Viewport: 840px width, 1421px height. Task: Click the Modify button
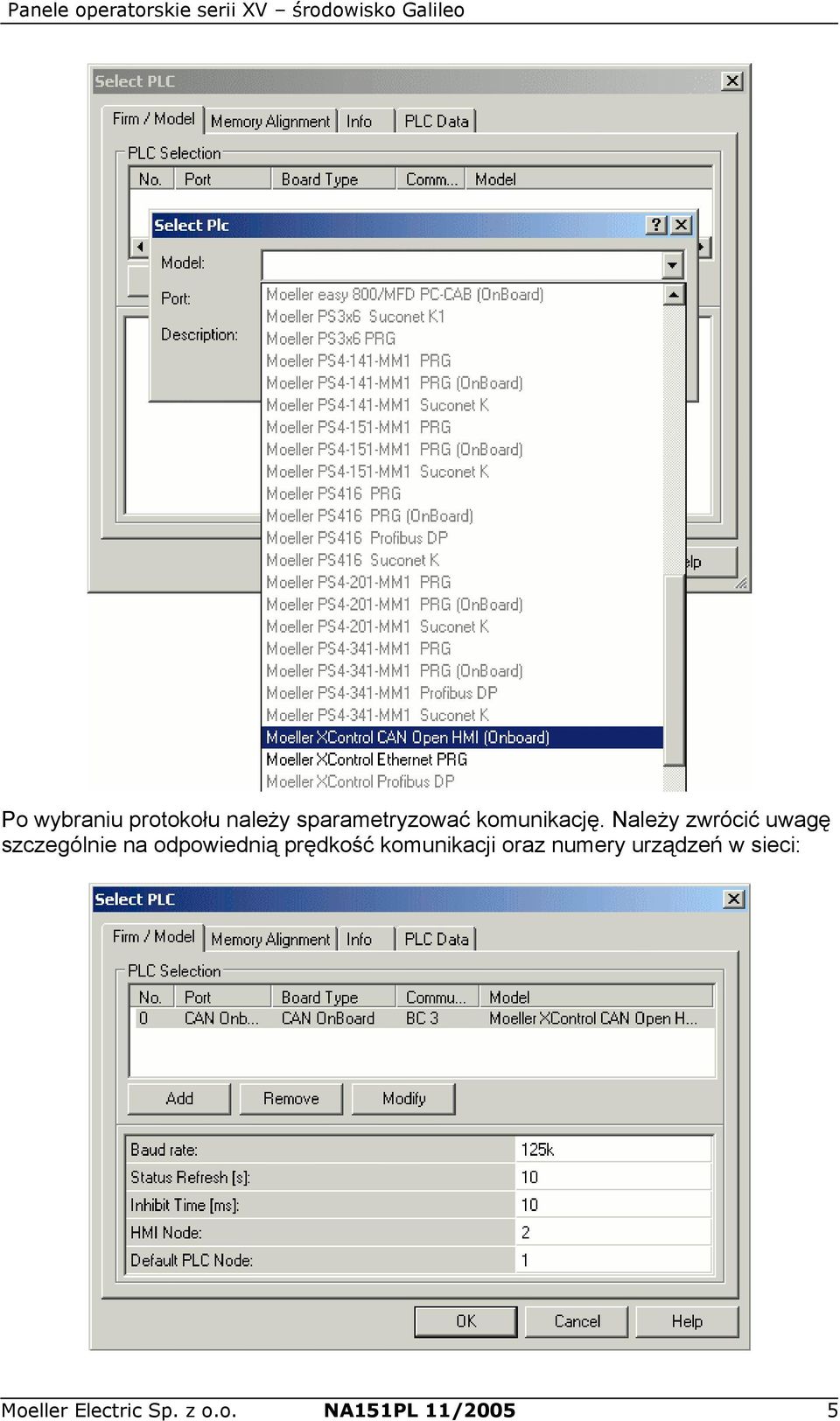coord(403,1099)
